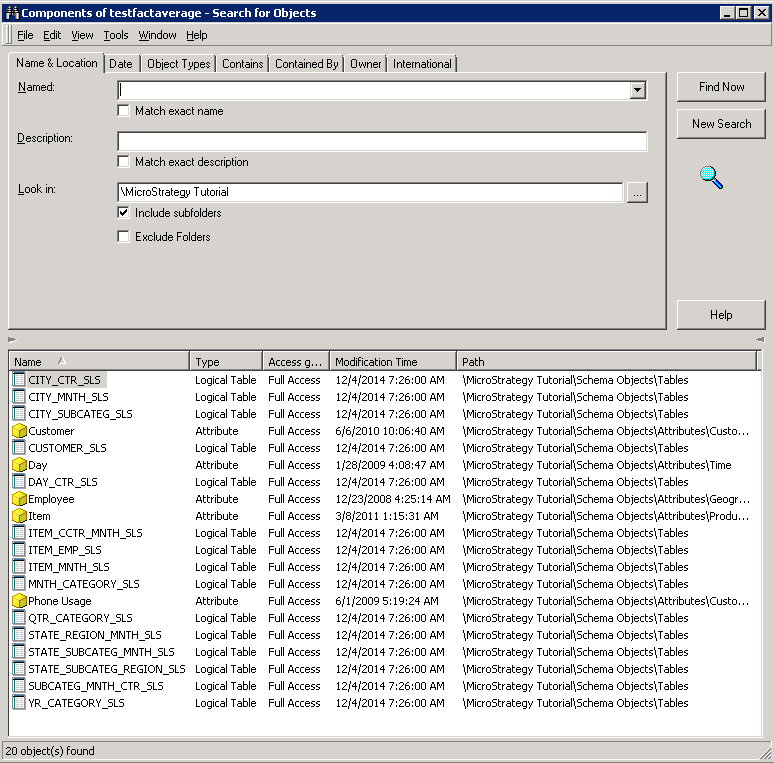Click the Customer attribute icon
774x763 pixels.
click(19, 430)
